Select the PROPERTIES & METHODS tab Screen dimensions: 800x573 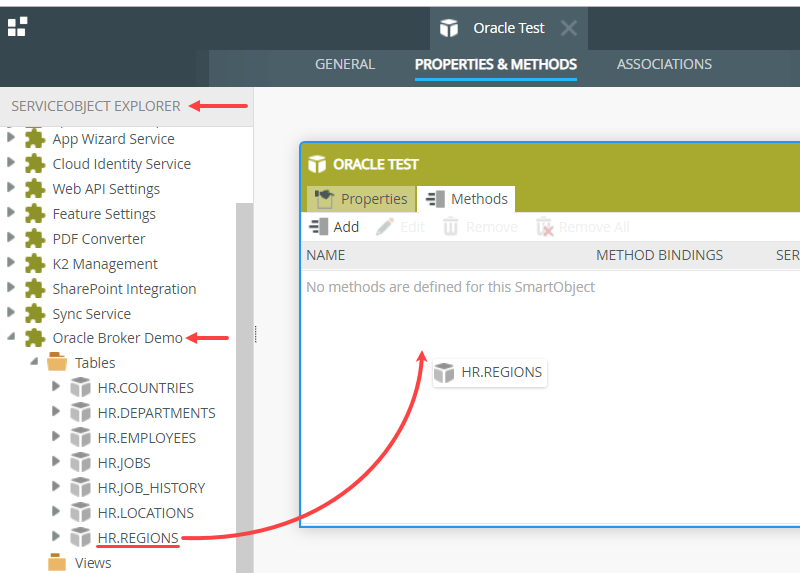coord(495,64)
